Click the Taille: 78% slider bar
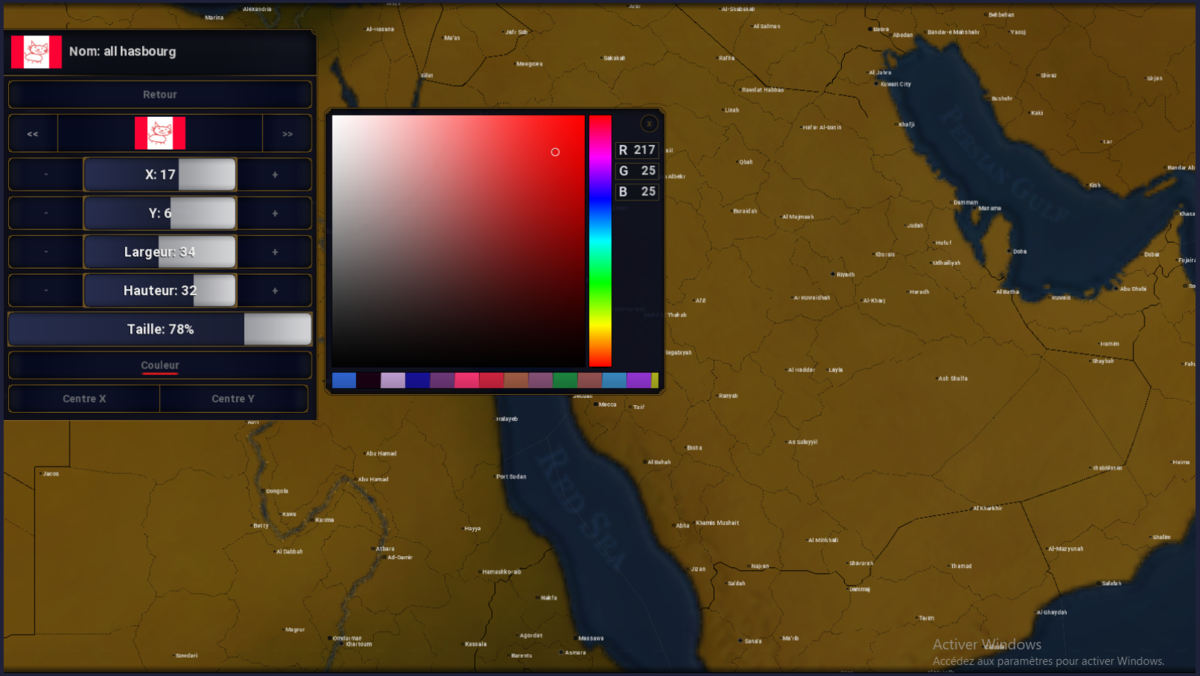1200x676 pixels. pyautogui.click(x=160, y=329)
